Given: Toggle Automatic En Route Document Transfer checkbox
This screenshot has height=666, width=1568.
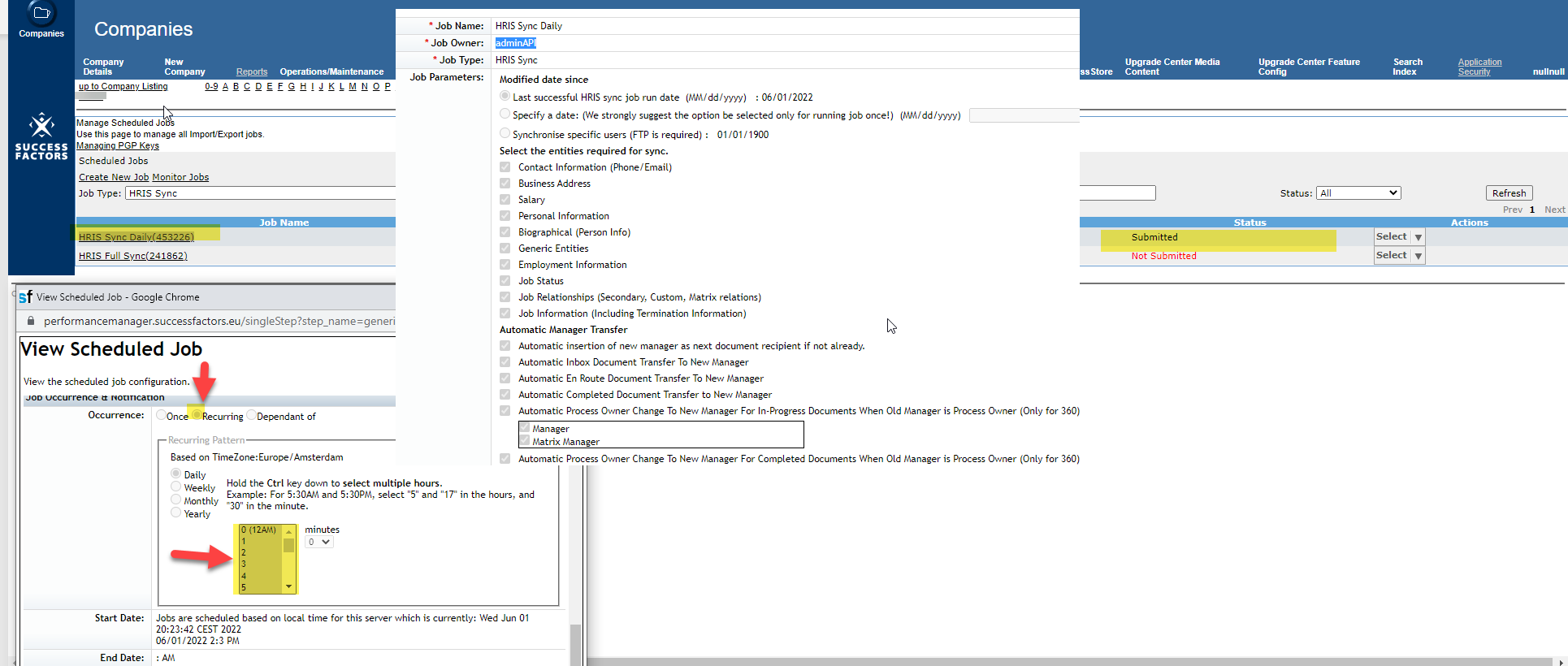Looking at the screenshot, I should click(x=505, y=378).
